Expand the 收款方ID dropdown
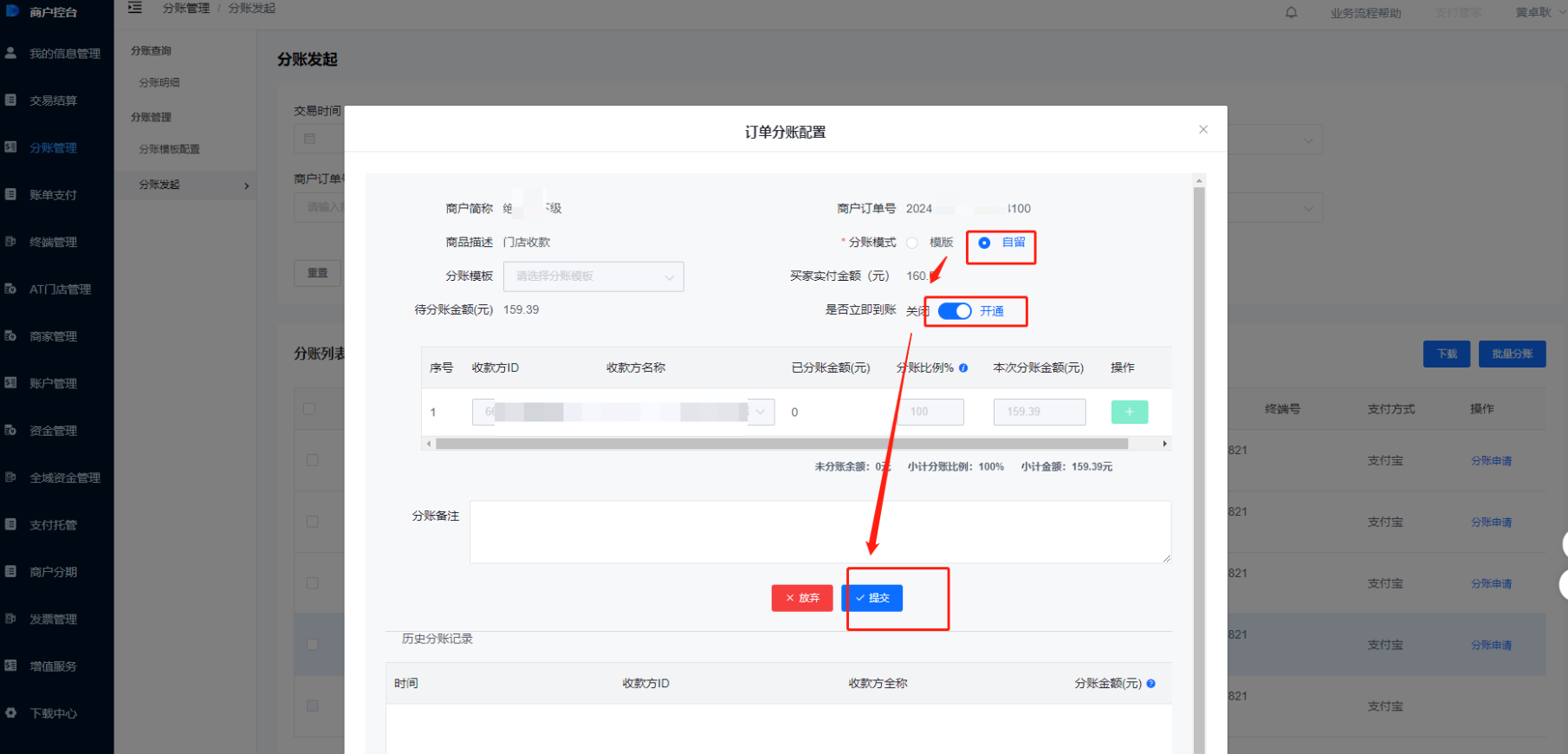The height and width of the screenshot is (754, 1568). 760,412
